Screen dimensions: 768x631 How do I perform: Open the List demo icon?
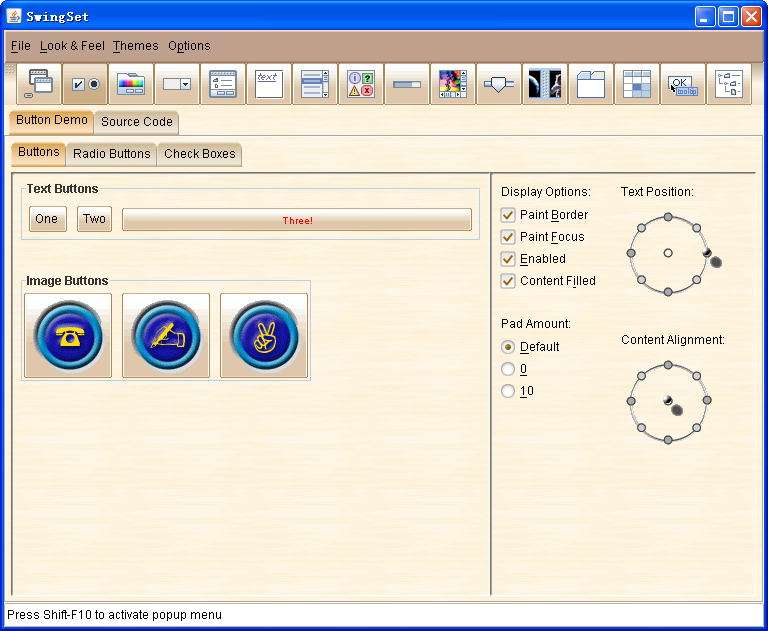click(x=315, y=84)
